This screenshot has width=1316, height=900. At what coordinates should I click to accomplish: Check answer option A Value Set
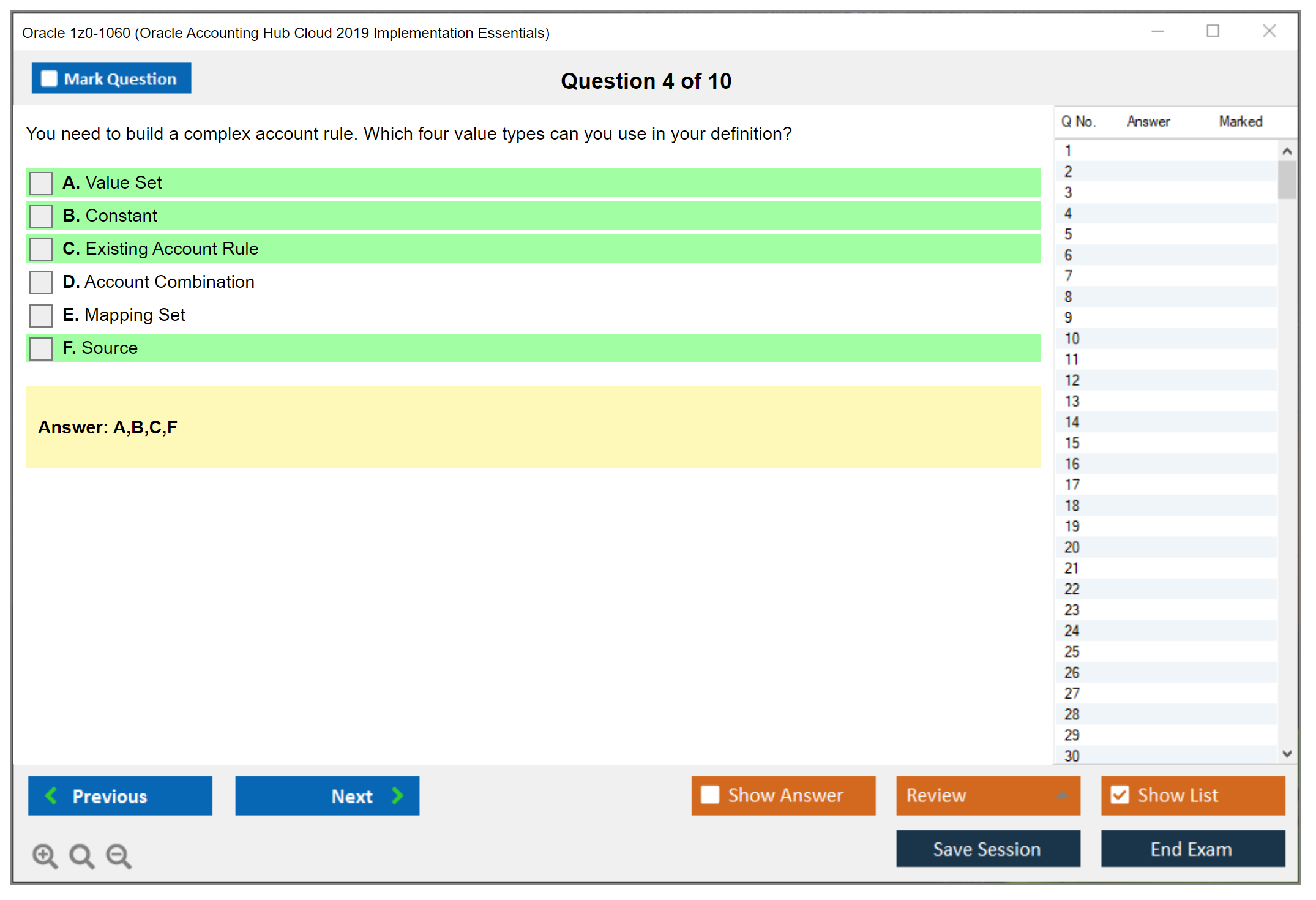coord(40,183)
